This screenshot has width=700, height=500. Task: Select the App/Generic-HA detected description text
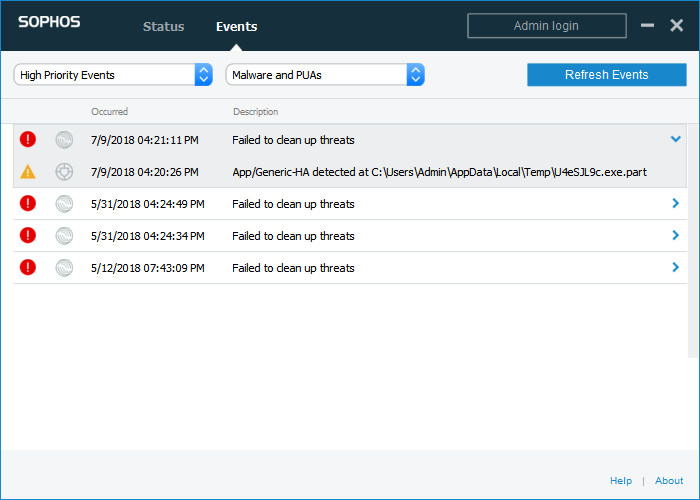[439, 172]
